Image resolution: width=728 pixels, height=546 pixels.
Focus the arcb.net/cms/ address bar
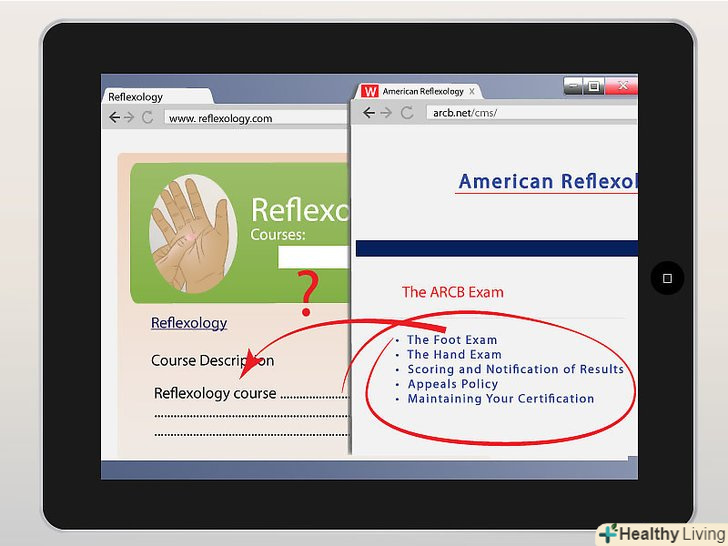[x=532, y=113]
